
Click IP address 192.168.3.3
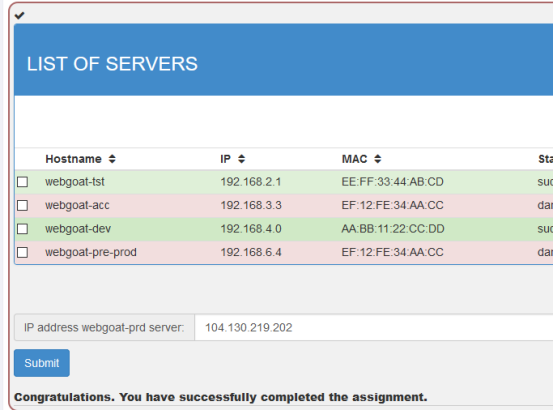(251, 205)
